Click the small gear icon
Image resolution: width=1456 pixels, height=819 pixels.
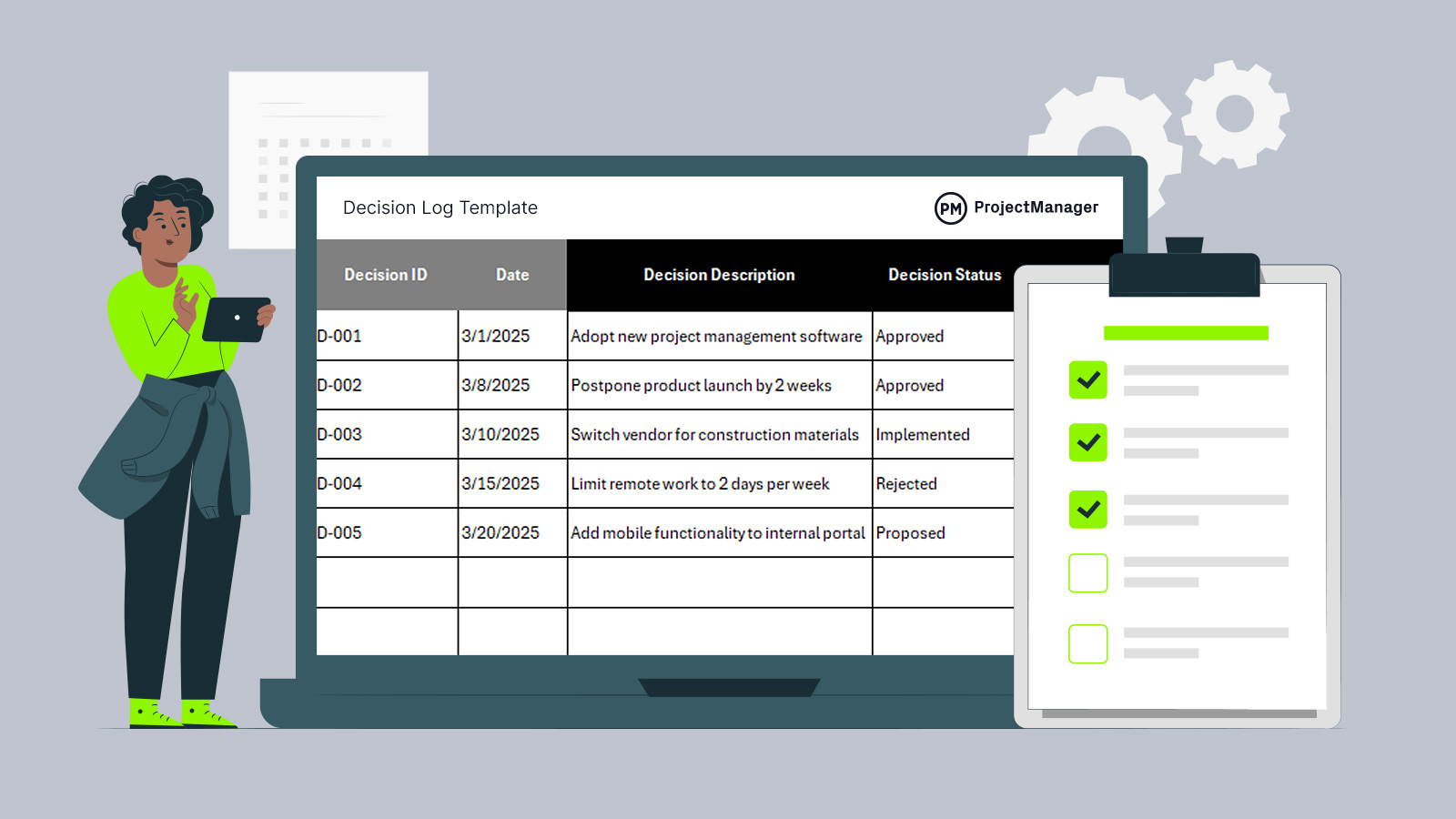tap(1235, 114)
